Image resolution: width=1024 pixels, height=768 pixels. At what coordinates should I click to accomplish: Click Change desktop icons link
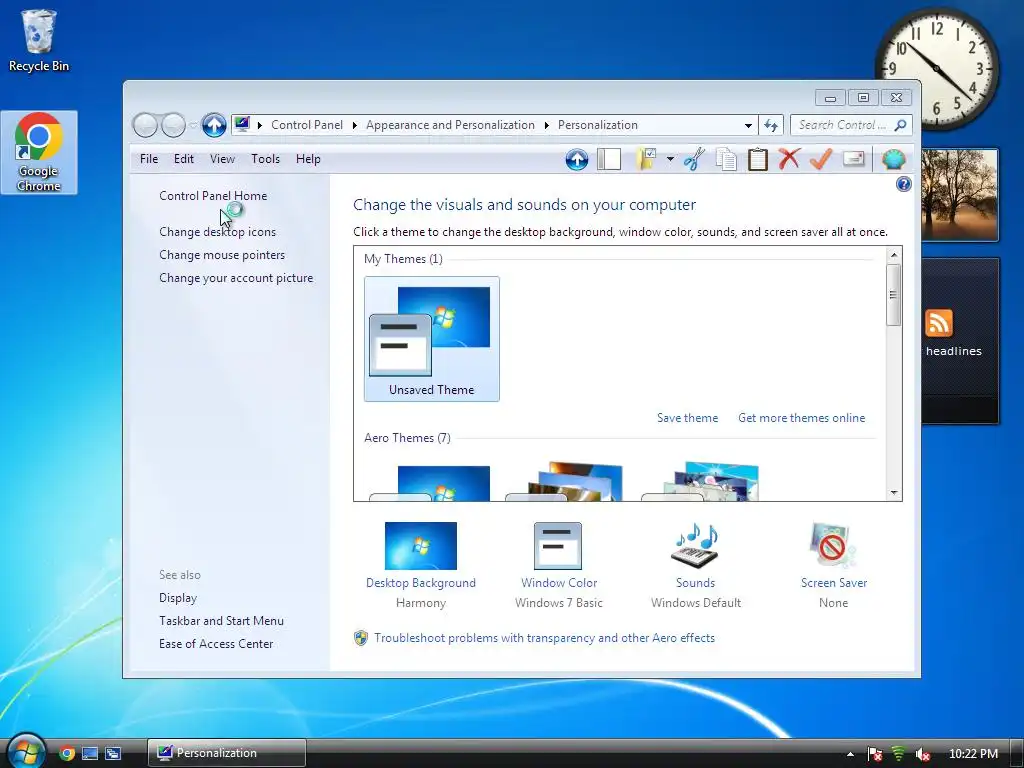click(217, 232)
